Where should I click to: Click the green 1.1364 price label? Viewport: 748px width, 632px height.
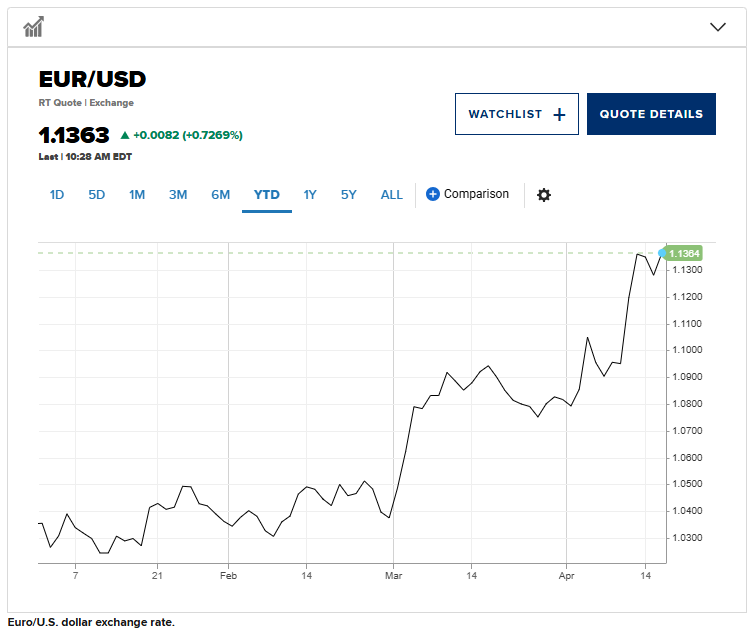(684, 253)
